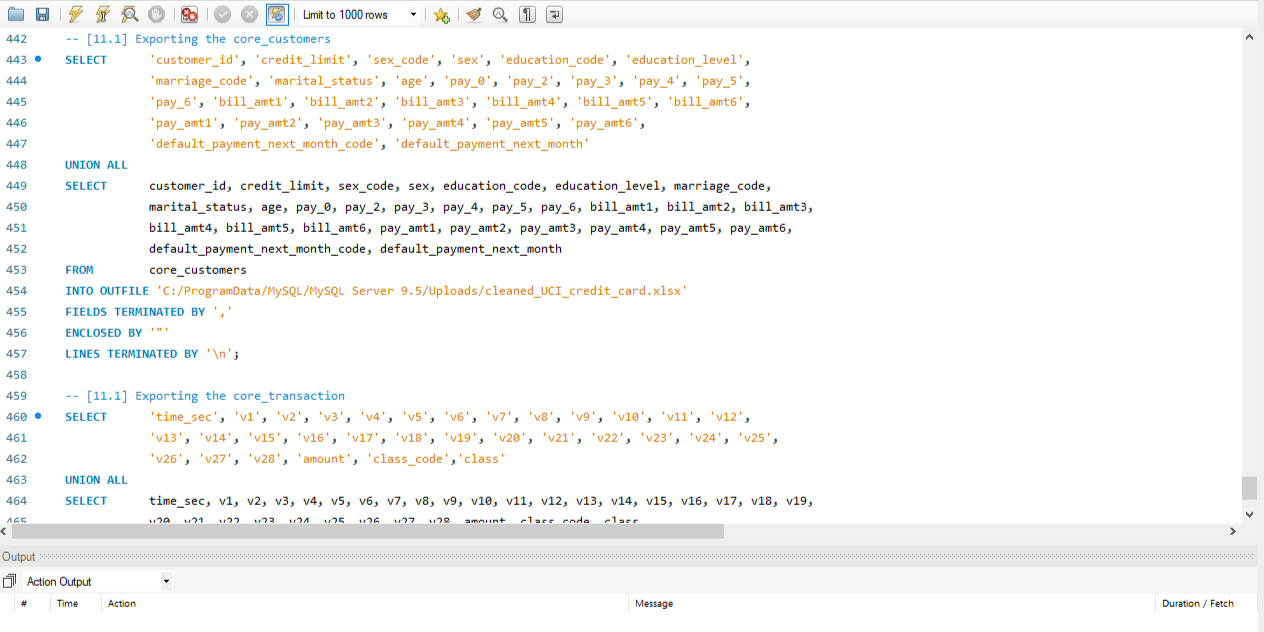Click the statement marker dot on line 443
The image size is (1264, 632).
coord(38,59)
